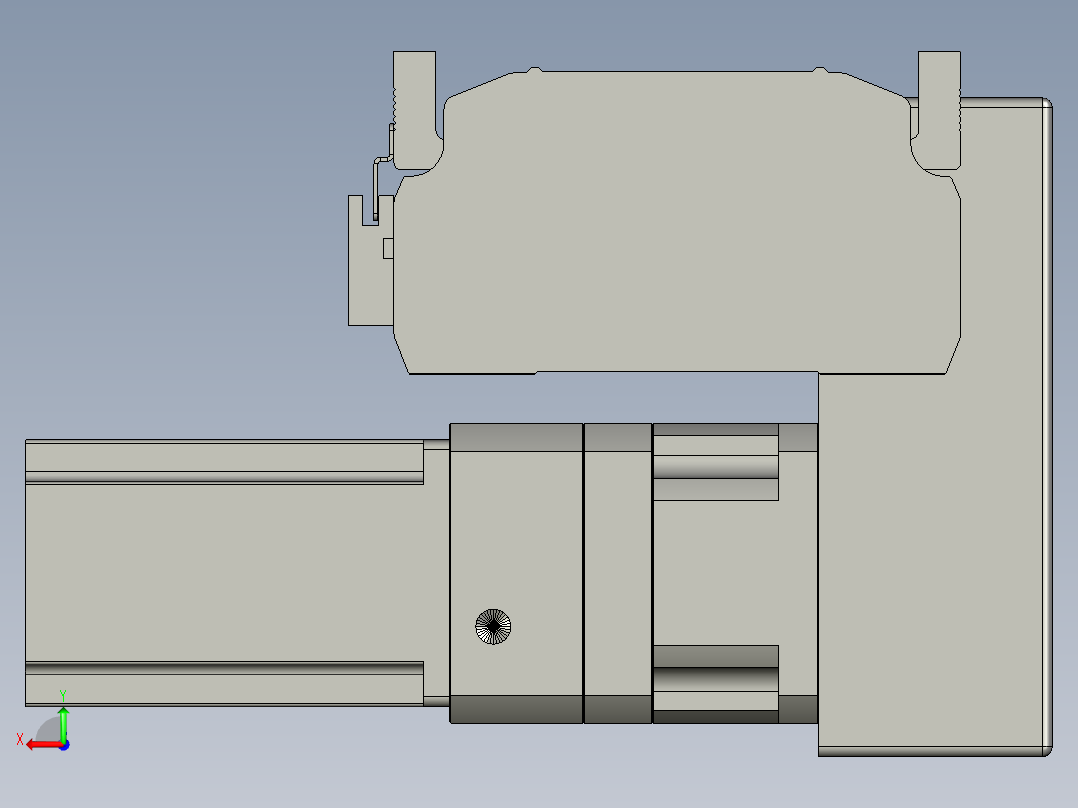Click the red X axis arrow

tap(38, 744)
